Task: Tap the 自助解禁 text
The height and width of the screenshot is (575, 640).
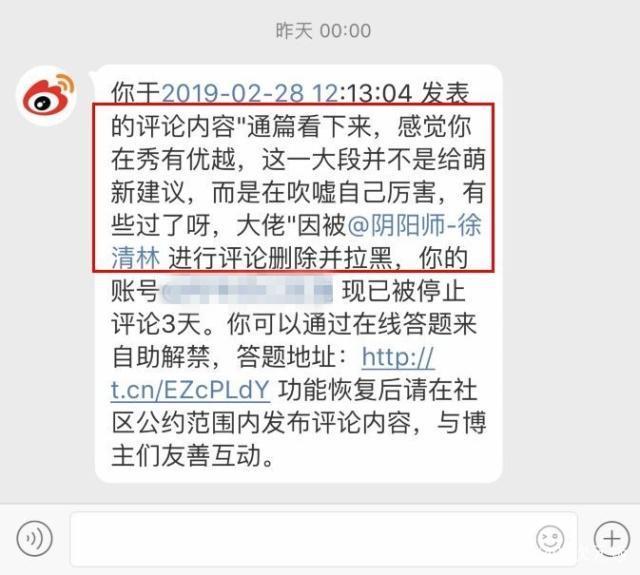Action: tap(160, 357)
